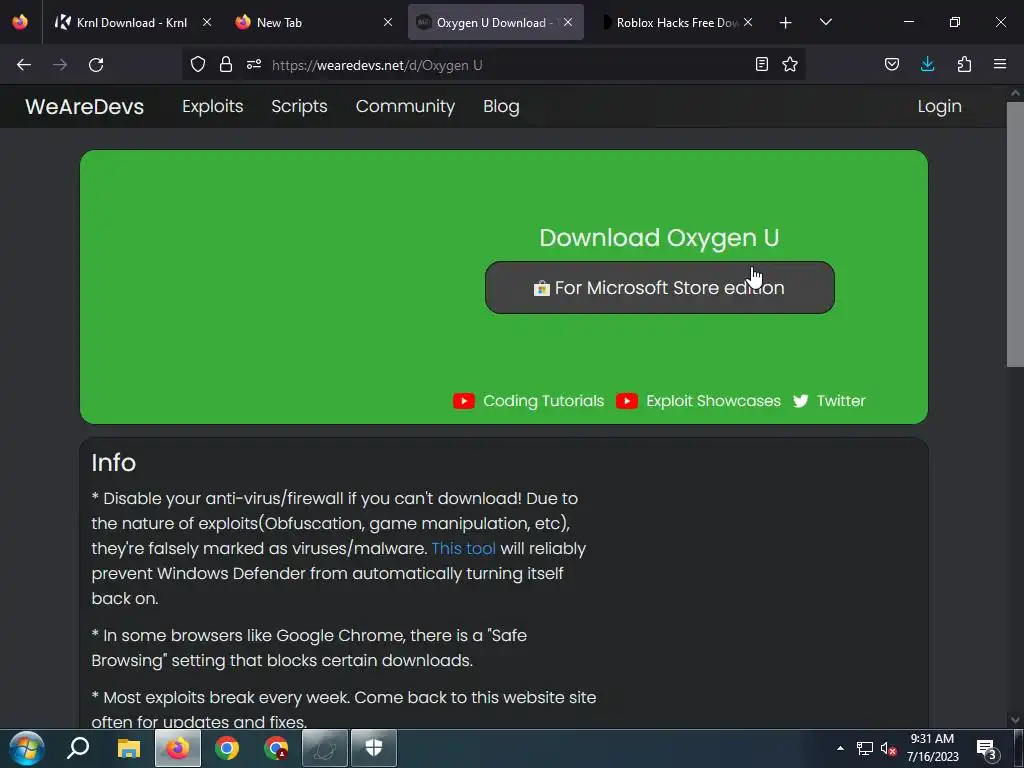This screenshot has height=768, width=1024.
Task: Open the Blog menu item
Action: coord(501,106)
